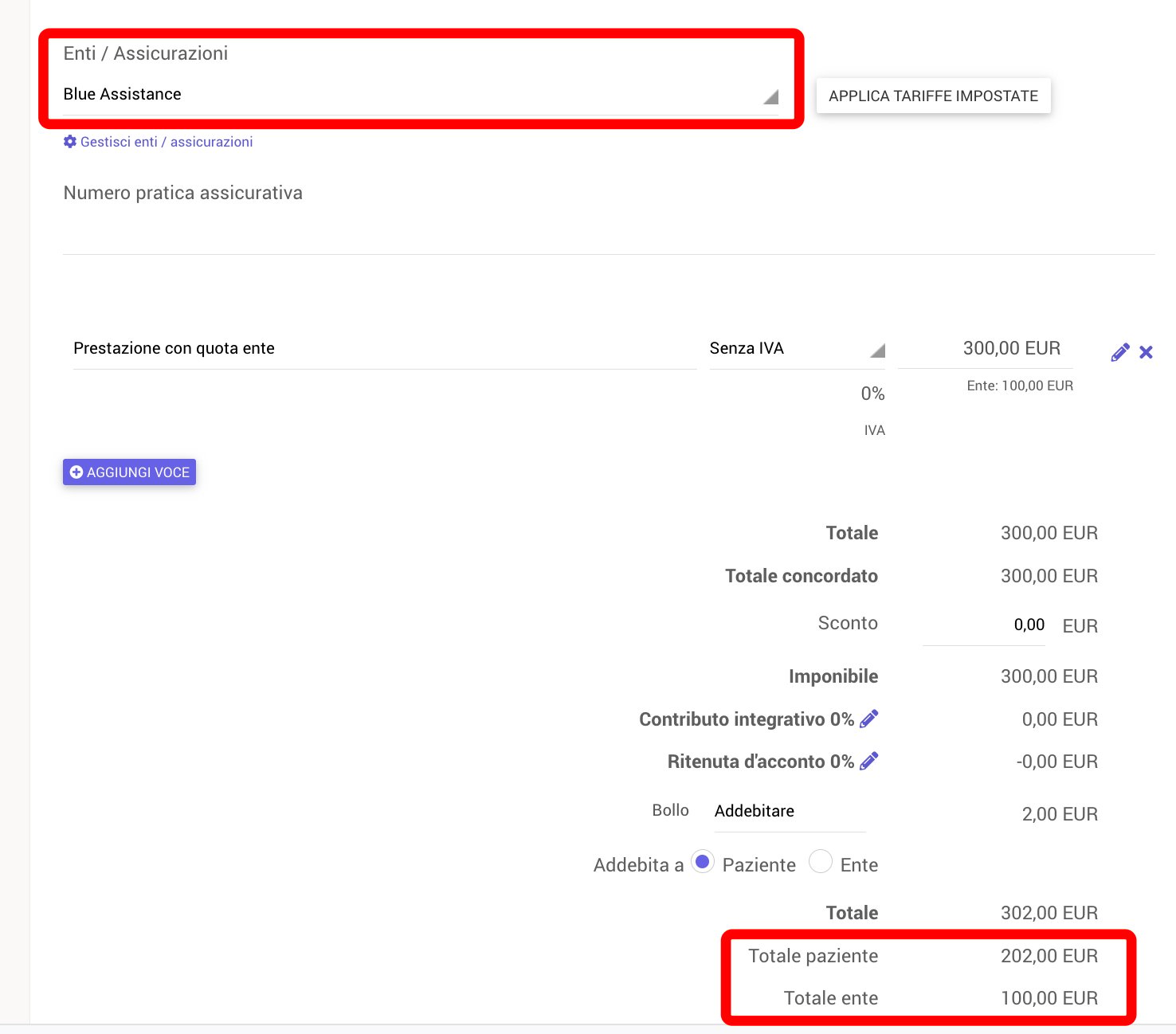The image size is (1176, 1034).
Task: Click the 0% IVA value
Action: 872,394
